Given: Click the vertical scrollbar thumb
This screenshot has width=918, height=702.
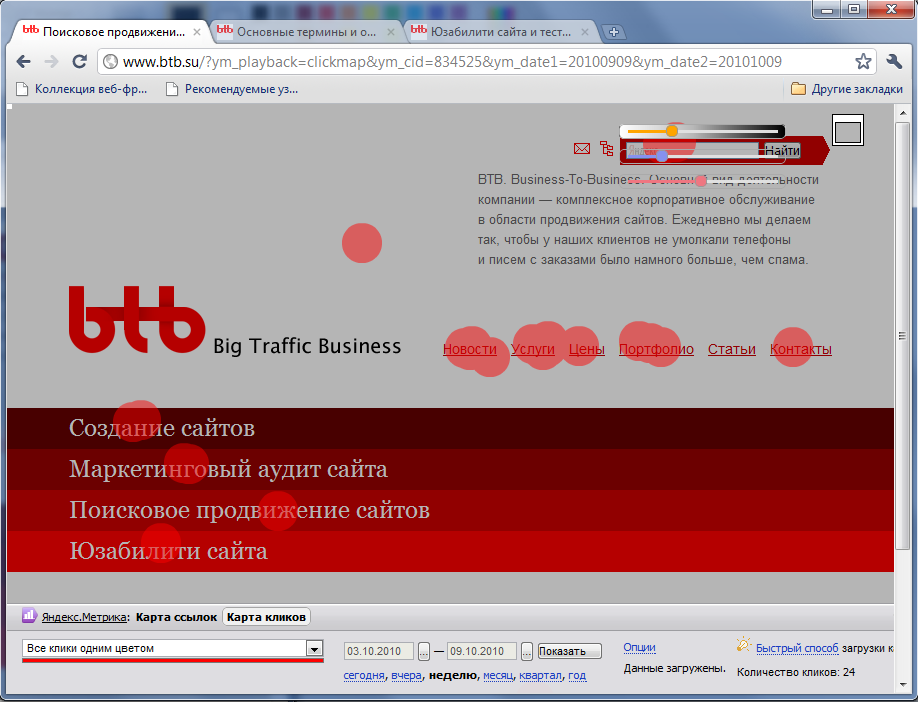Looking at the screenshot, I should (x=902, y=335).
